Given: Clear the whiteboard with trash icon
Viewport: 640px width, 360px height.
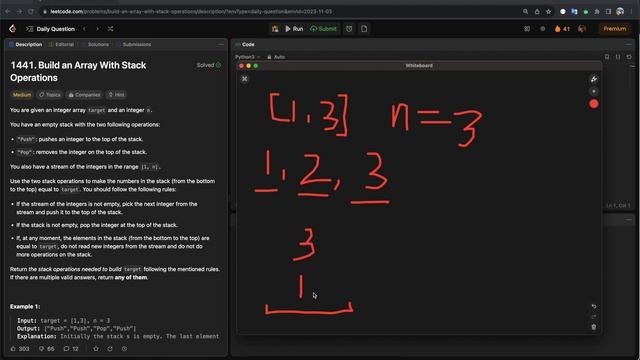Looking at the screenshot, I should click(594, 327).
